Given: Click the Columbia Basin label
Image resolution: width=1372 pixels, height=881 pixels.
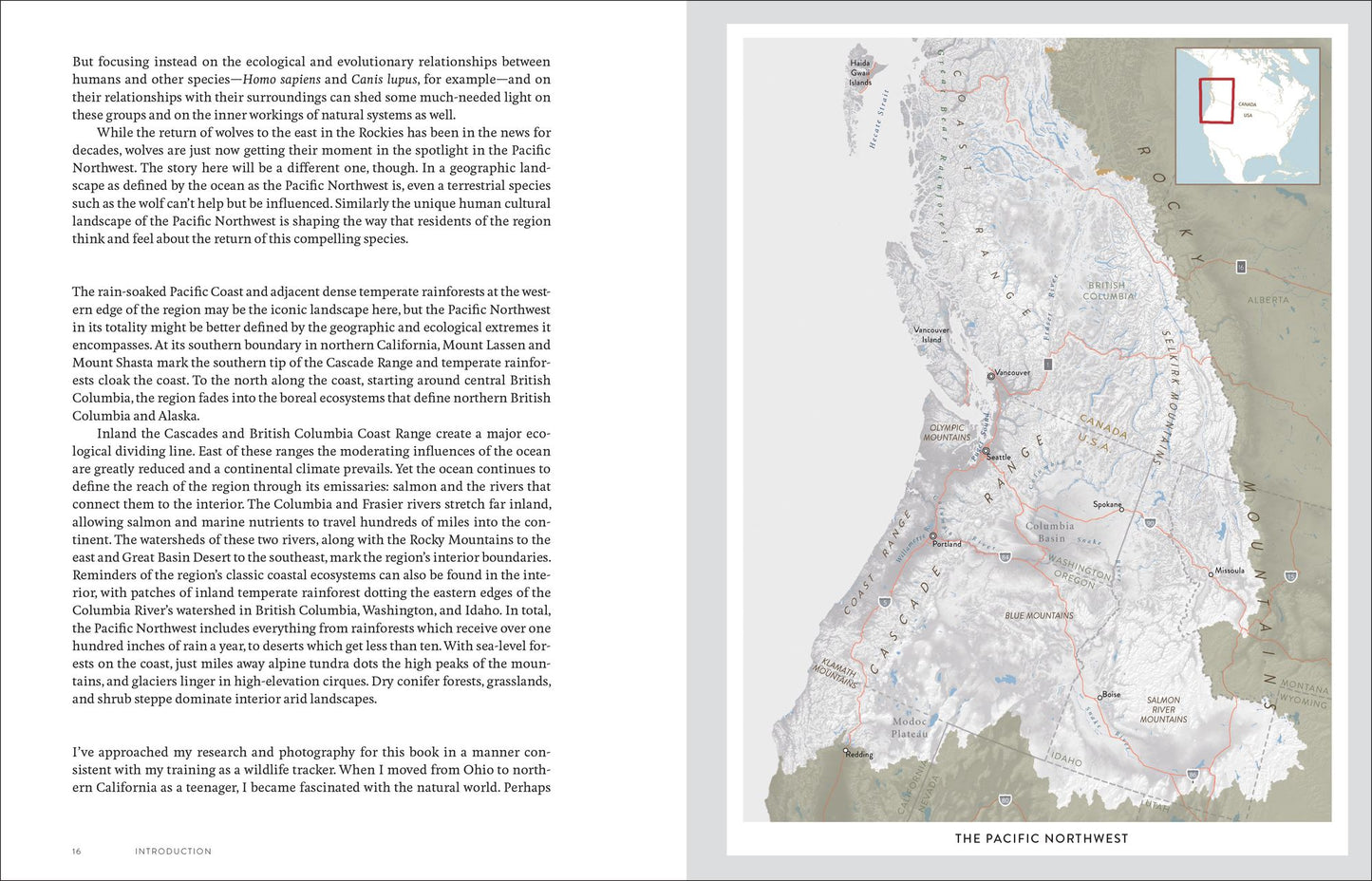Looking at the screenshot, I should point(1050,532).
